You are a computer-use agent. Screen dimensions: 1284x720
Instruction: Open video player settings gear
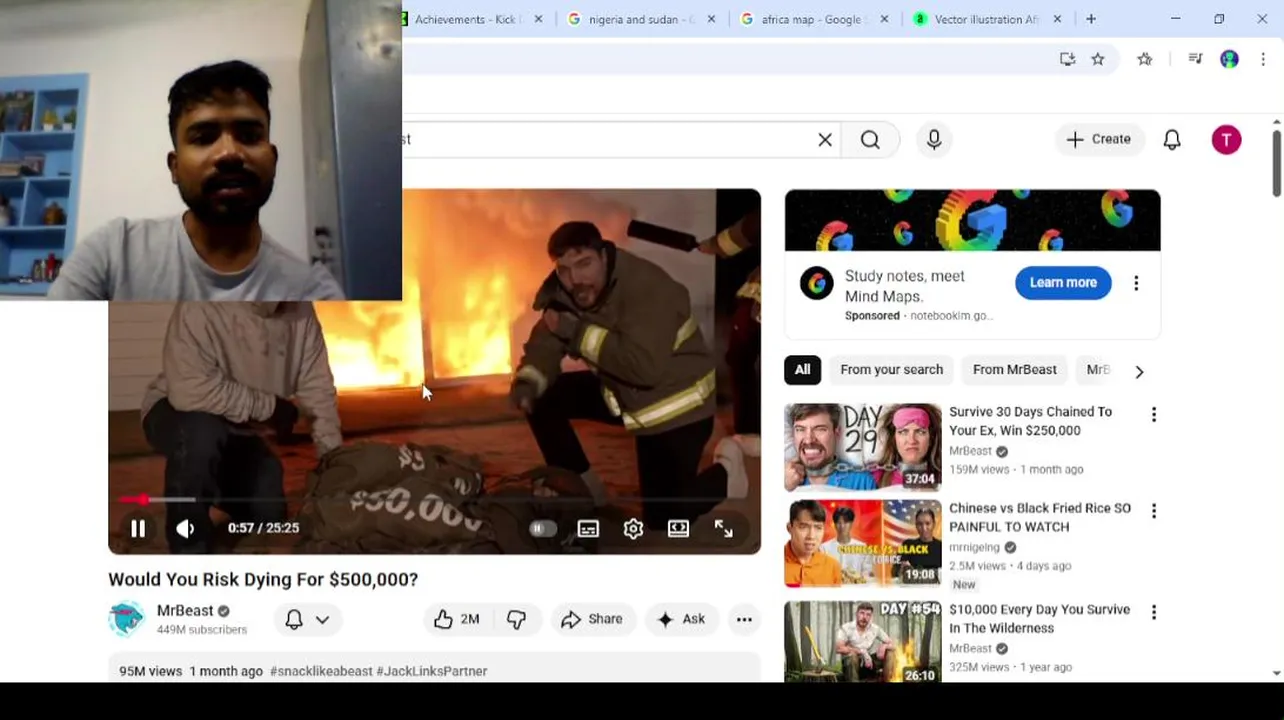pyautogui.click(x=633, y=528)
